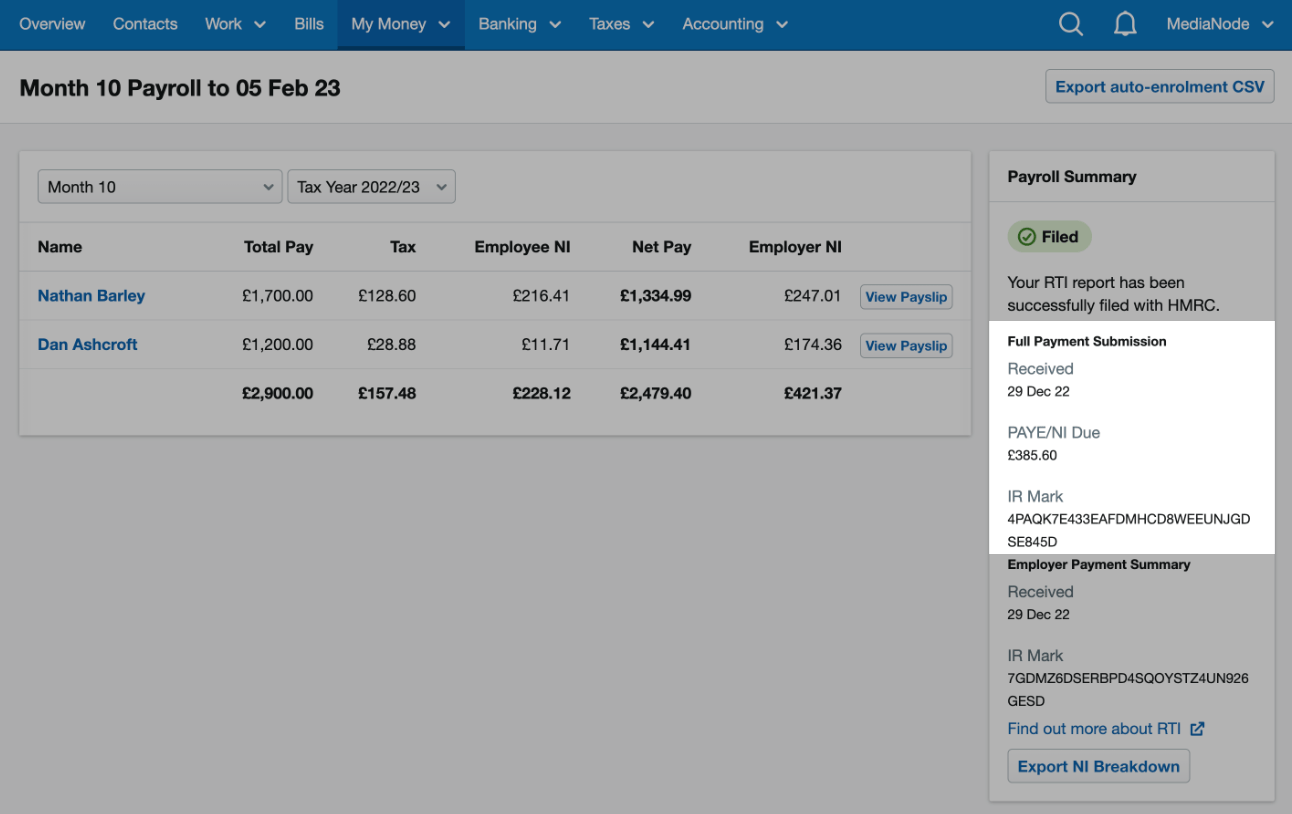Go to Bills
Screen dimensions: 1292x814
pyautogui.click(x=309, y=24)
